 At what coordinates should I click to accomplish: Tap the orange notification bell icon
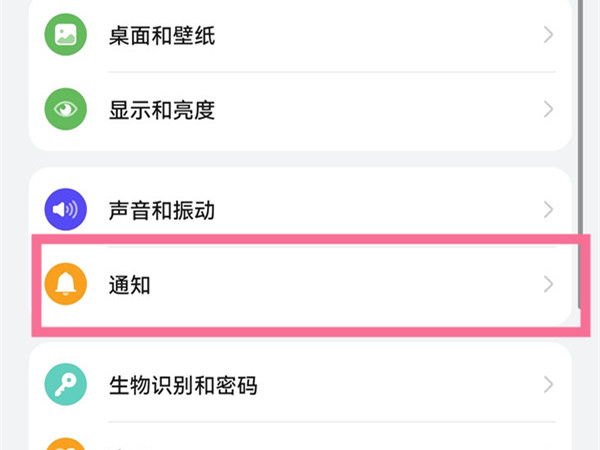[x=66, y=285]
